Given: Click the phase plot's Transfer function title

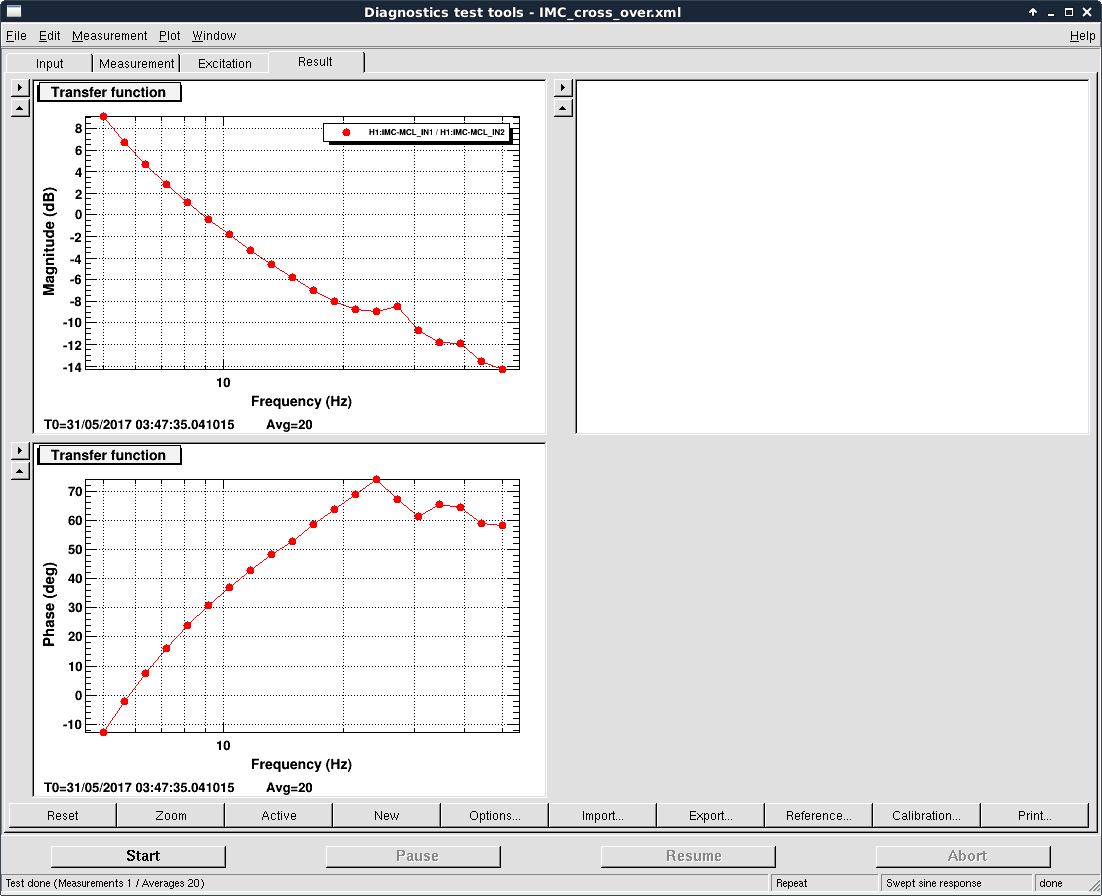Looking at the screenshot, I should 109,455.
